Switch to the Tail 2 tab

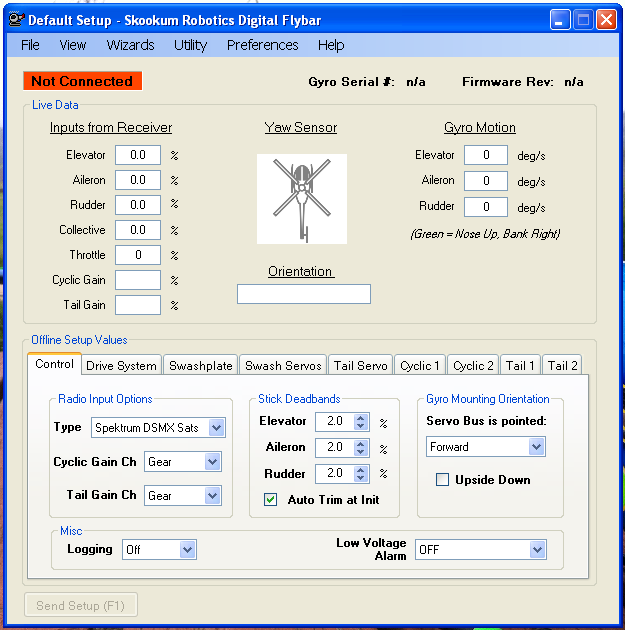(562, 366)
